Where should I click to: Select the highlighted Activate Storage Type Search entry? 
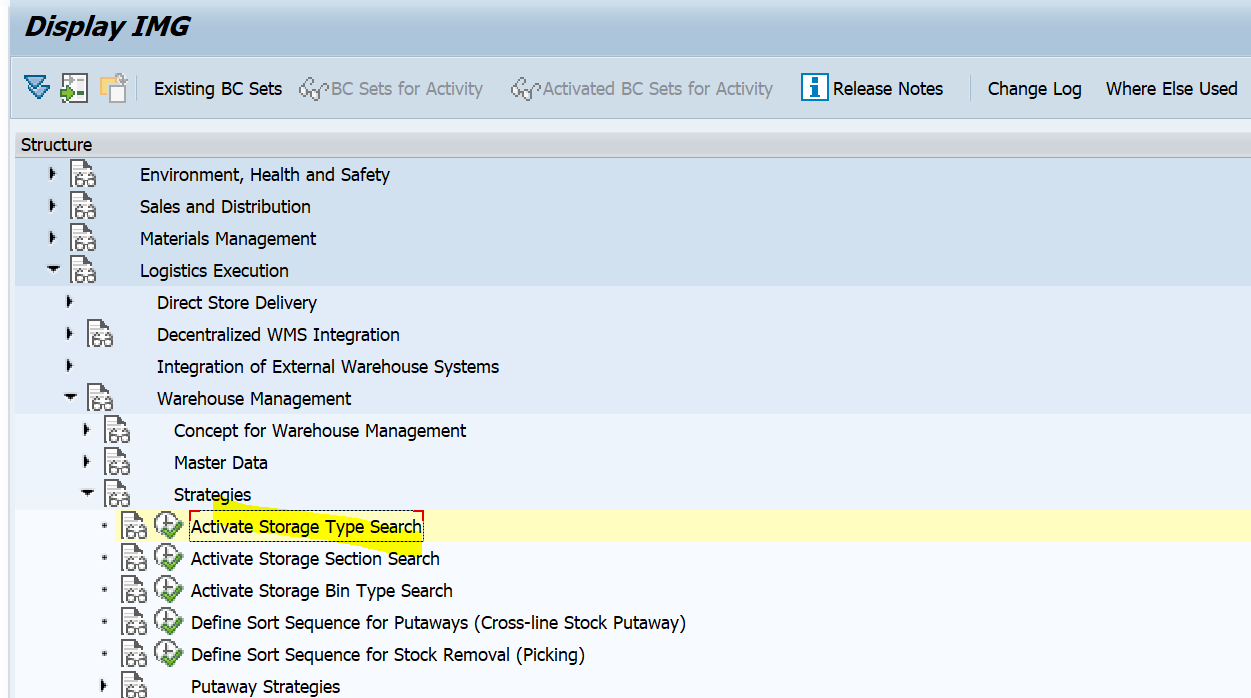[x=306, y=526]
